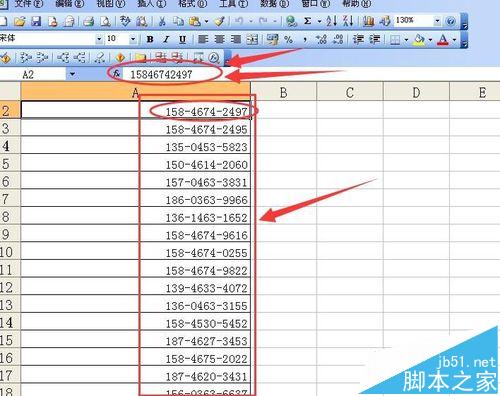Click the Name Box showing A2

[33, 74]
